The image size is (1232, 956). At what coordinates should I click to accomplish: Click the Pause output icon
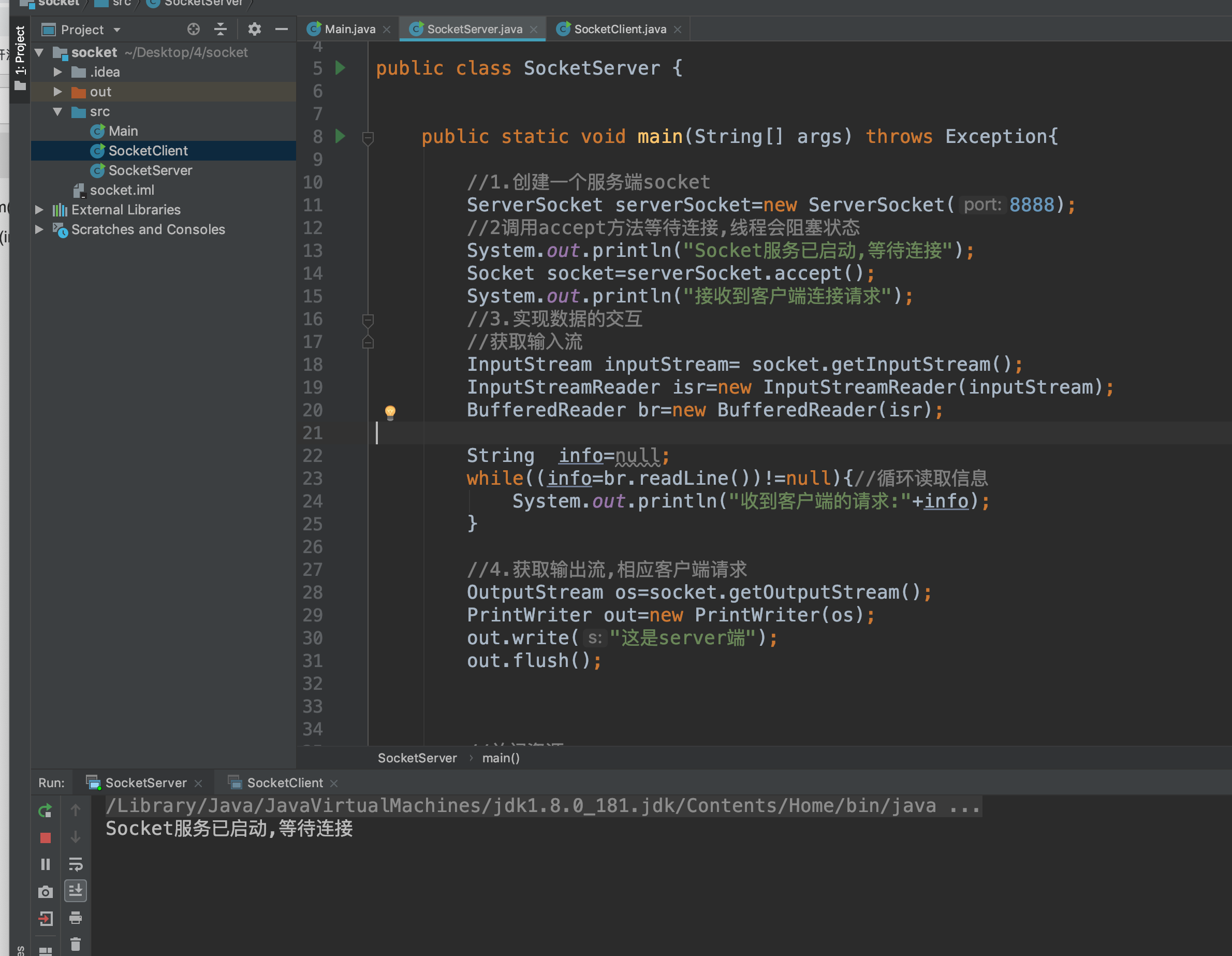click(45, 864)
